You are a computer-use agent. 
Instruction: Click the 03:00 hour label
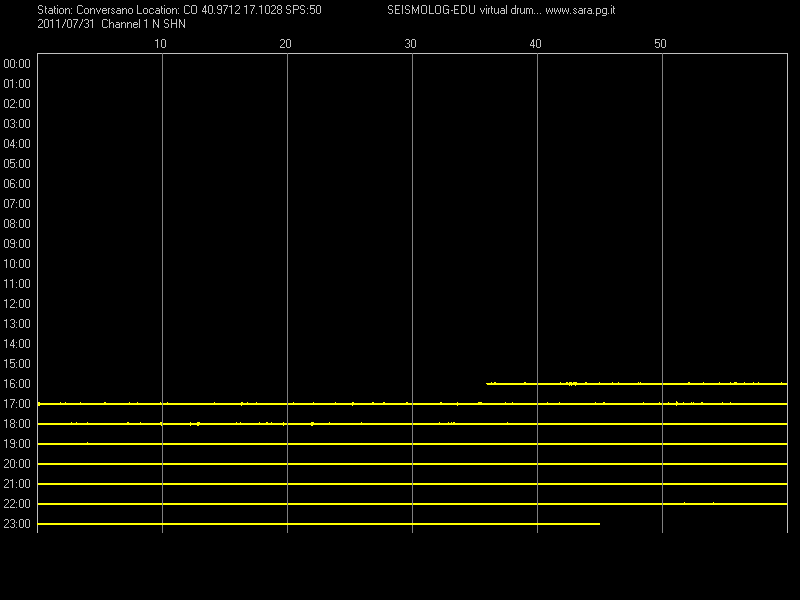pos(17,124)
